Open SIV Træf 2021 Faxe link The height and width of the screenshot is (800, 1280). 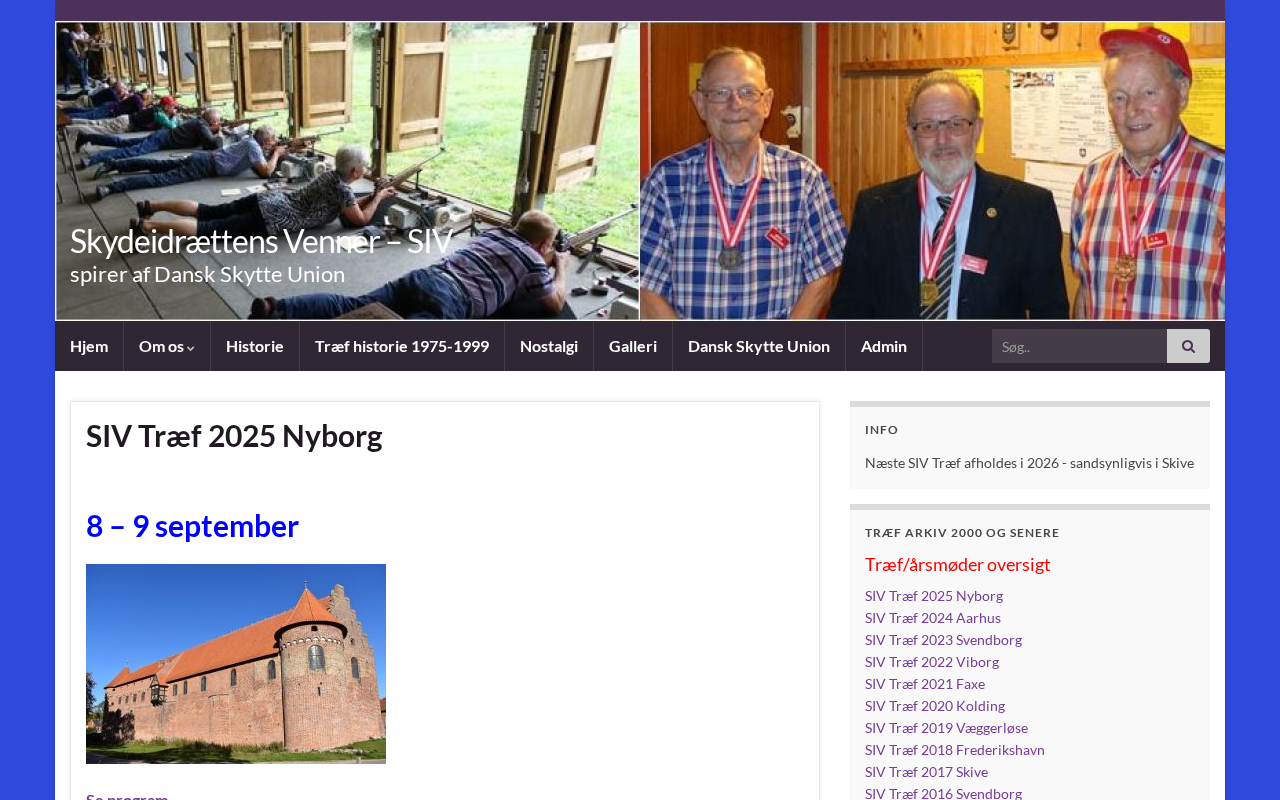(925, 684)
